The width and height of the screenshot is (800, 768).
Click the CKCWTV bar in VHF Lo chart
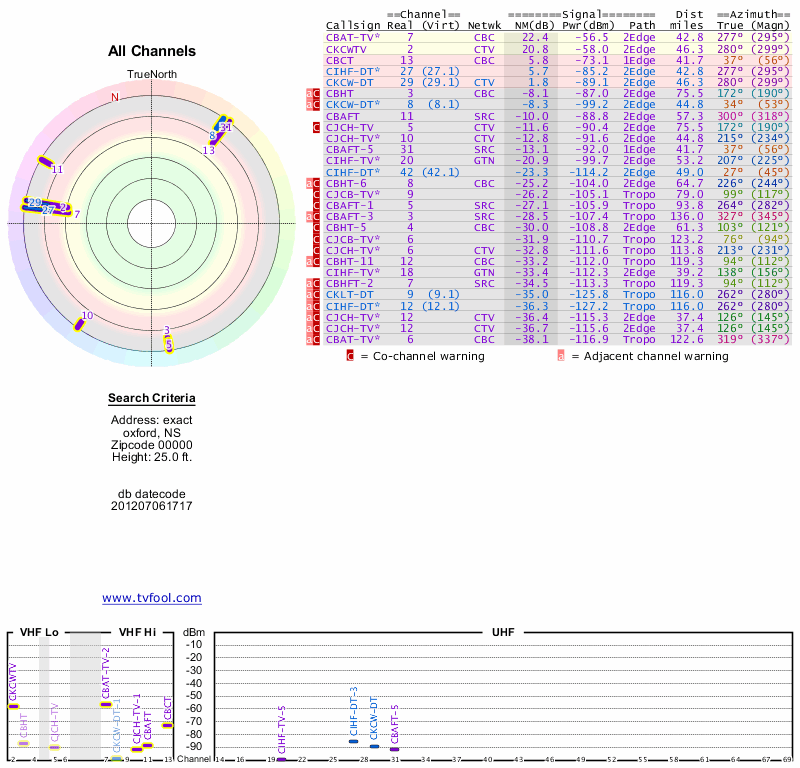point(13,706)
